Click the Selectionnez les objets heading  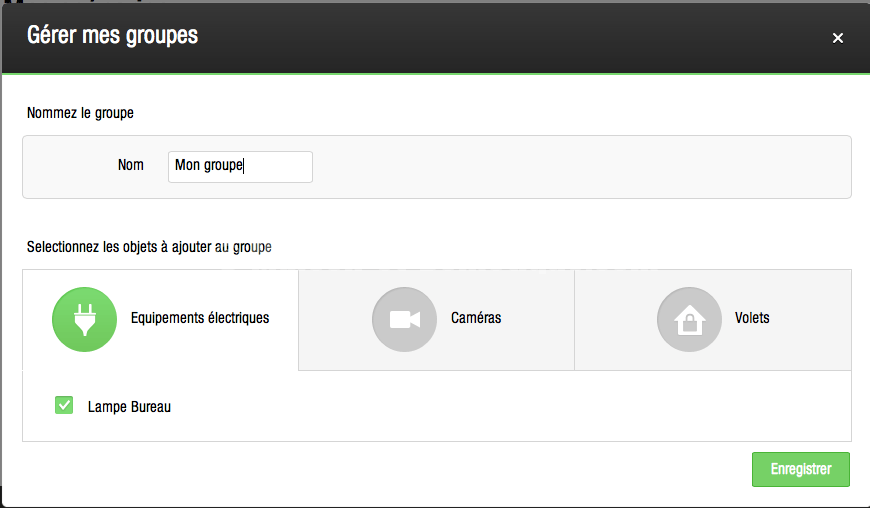(x=149, y=247)
